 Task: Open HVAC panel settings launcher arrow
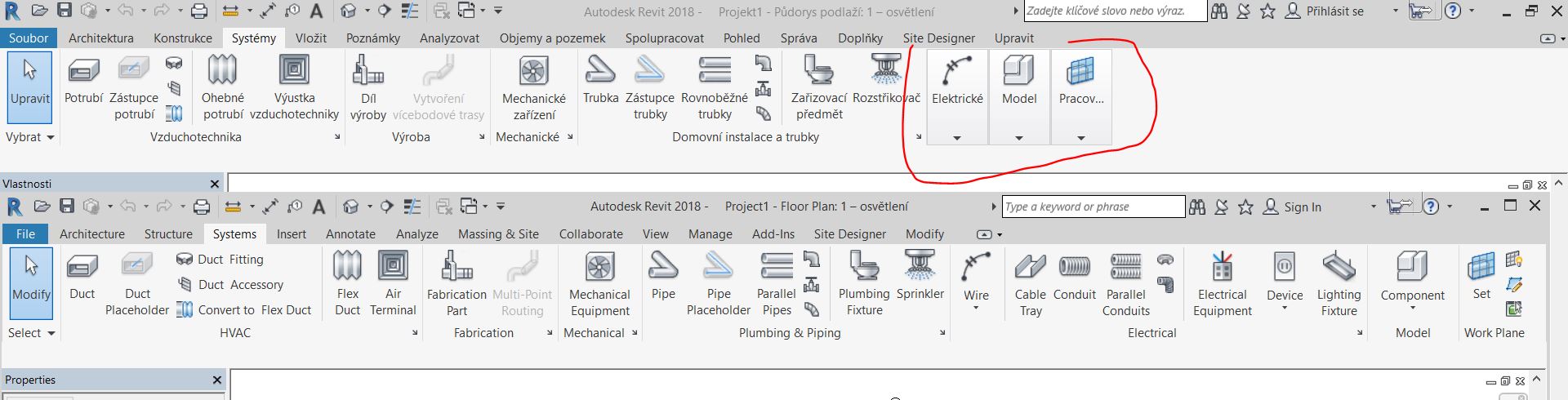[415, 333]
